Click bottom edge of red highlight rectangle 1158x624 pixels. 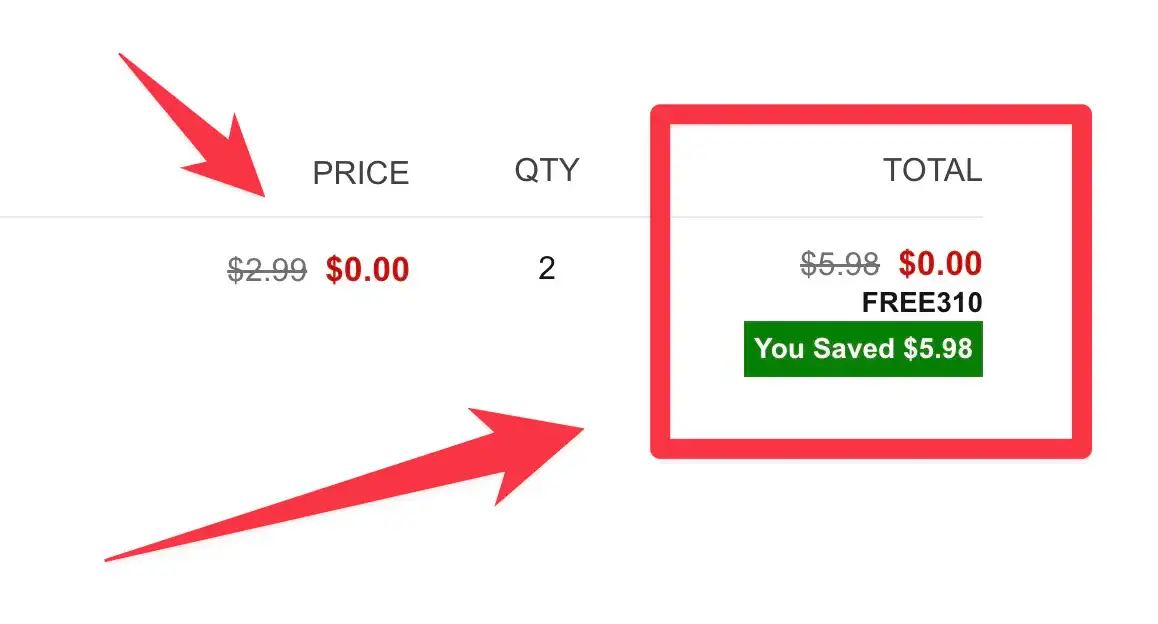click(x=871, y=448)
